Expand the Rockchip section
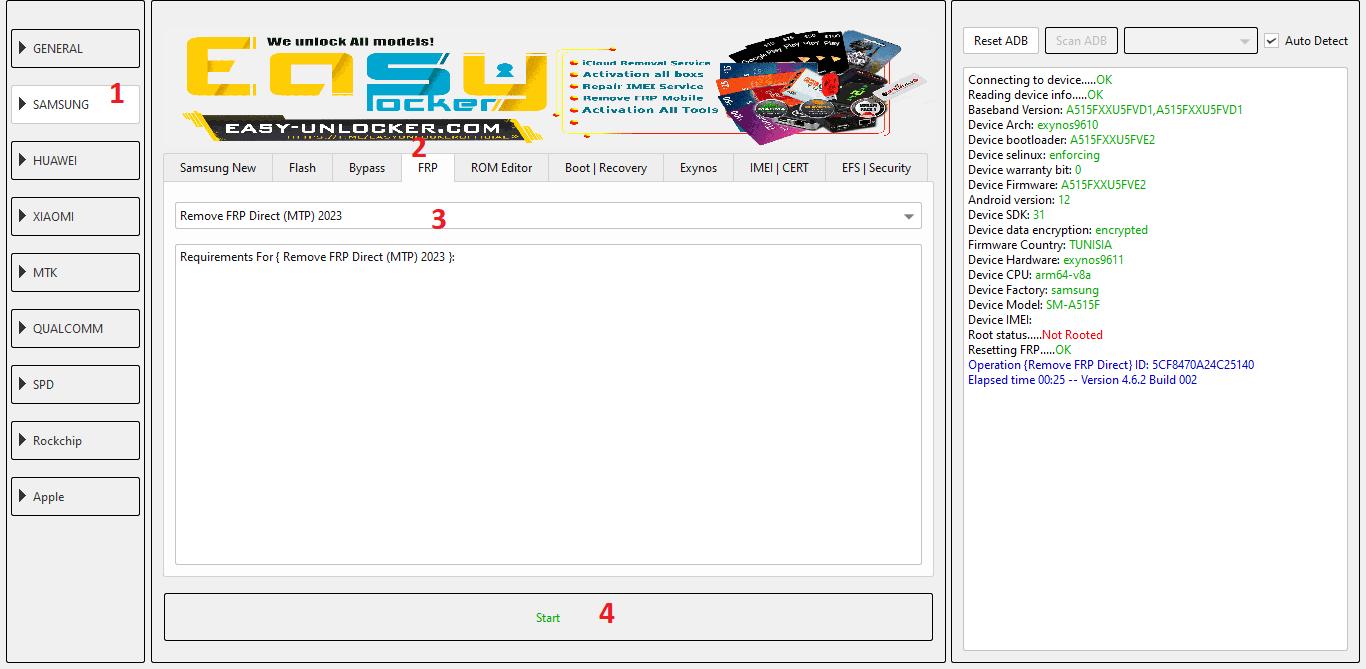1366x669 pixels. [75, 440]
